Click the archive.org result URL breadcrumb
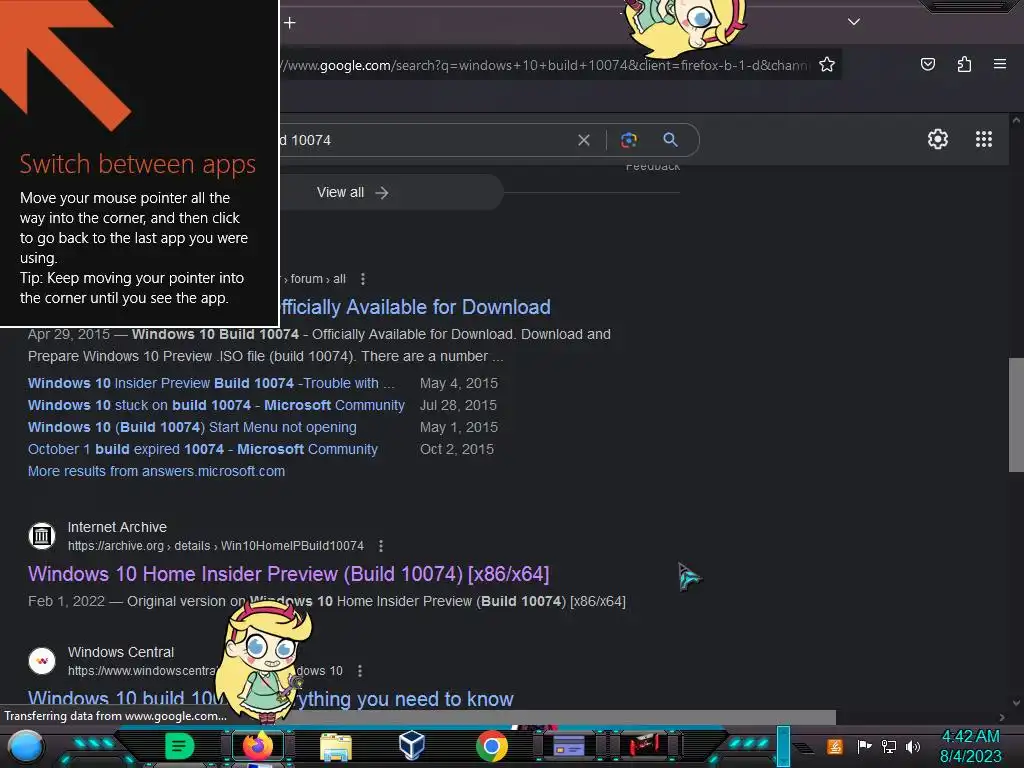The image size is (1024, 768). (216, 546)
